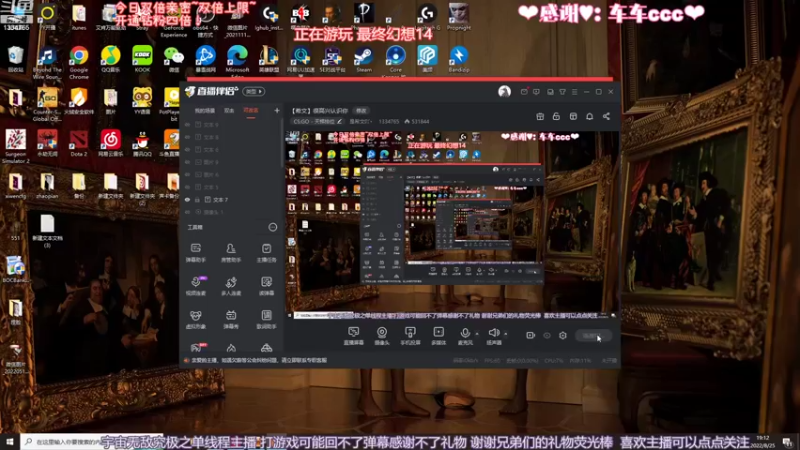Click the layout grid icon beside the bell
The height and width of the screenshot is (450, 800).
tap(573, 116)
